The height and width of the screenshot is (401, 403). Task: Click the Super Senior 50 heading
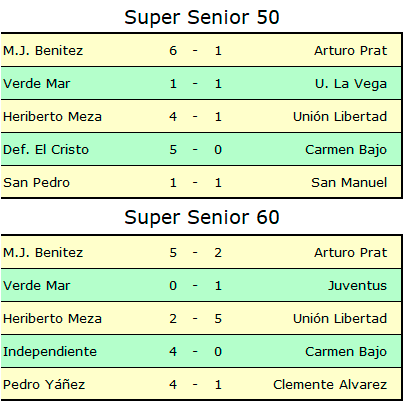click(x=202, y=17)
